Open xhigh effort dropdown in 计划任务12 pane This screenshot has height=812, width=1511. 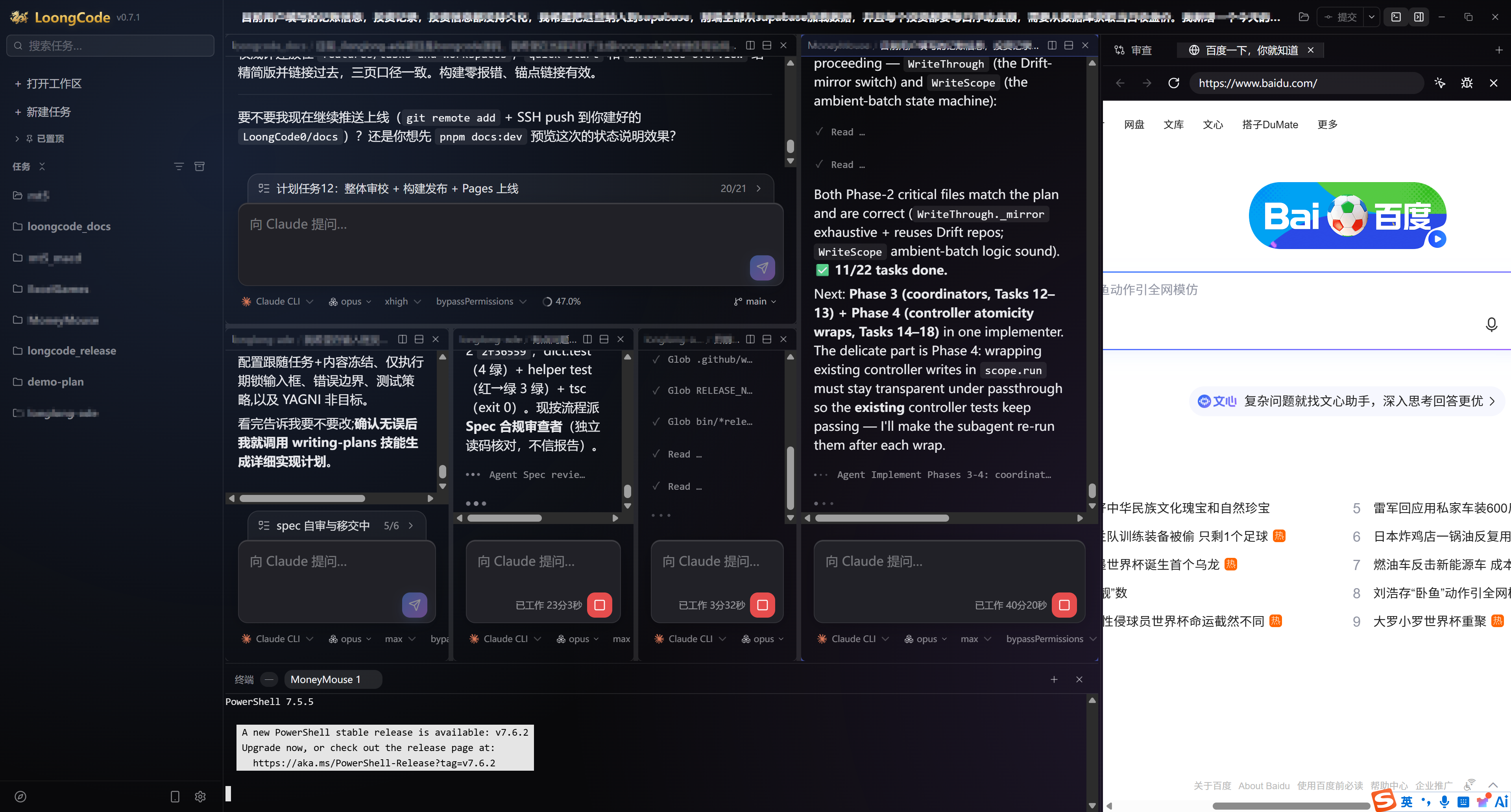pos(403,301)
